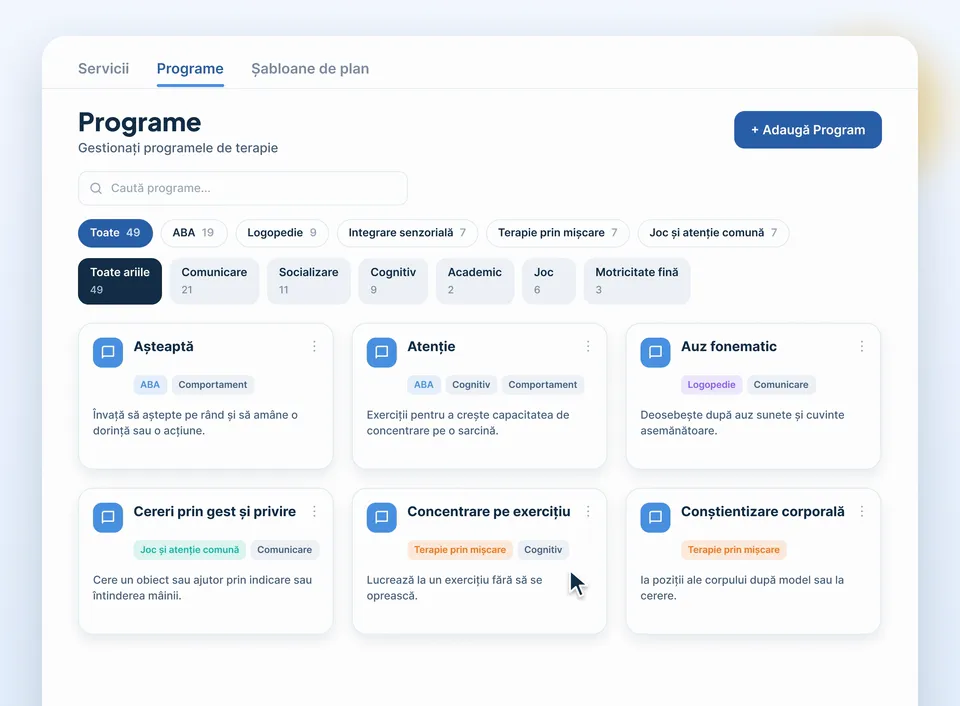
Task: Filter programs by Logopedie
Action: pos(282,233)
